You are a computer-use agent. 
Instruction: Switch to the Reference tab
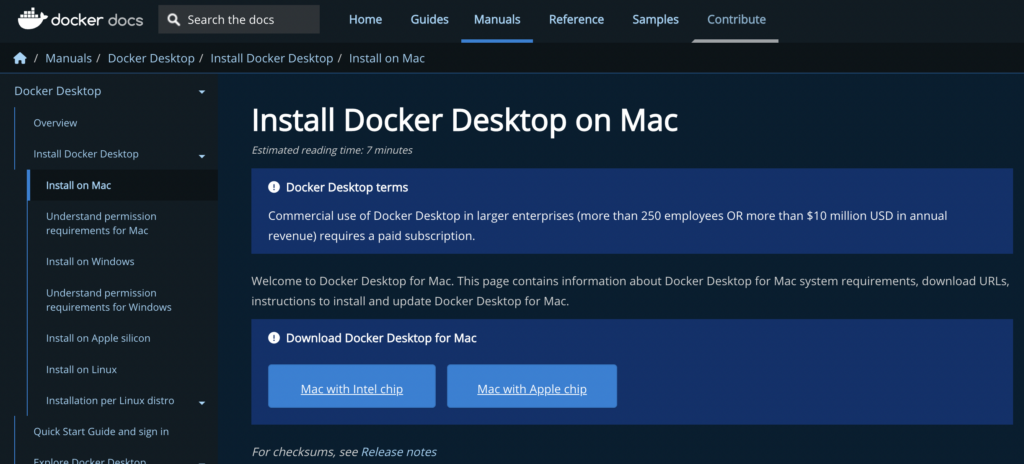click(x=576, y=20)
